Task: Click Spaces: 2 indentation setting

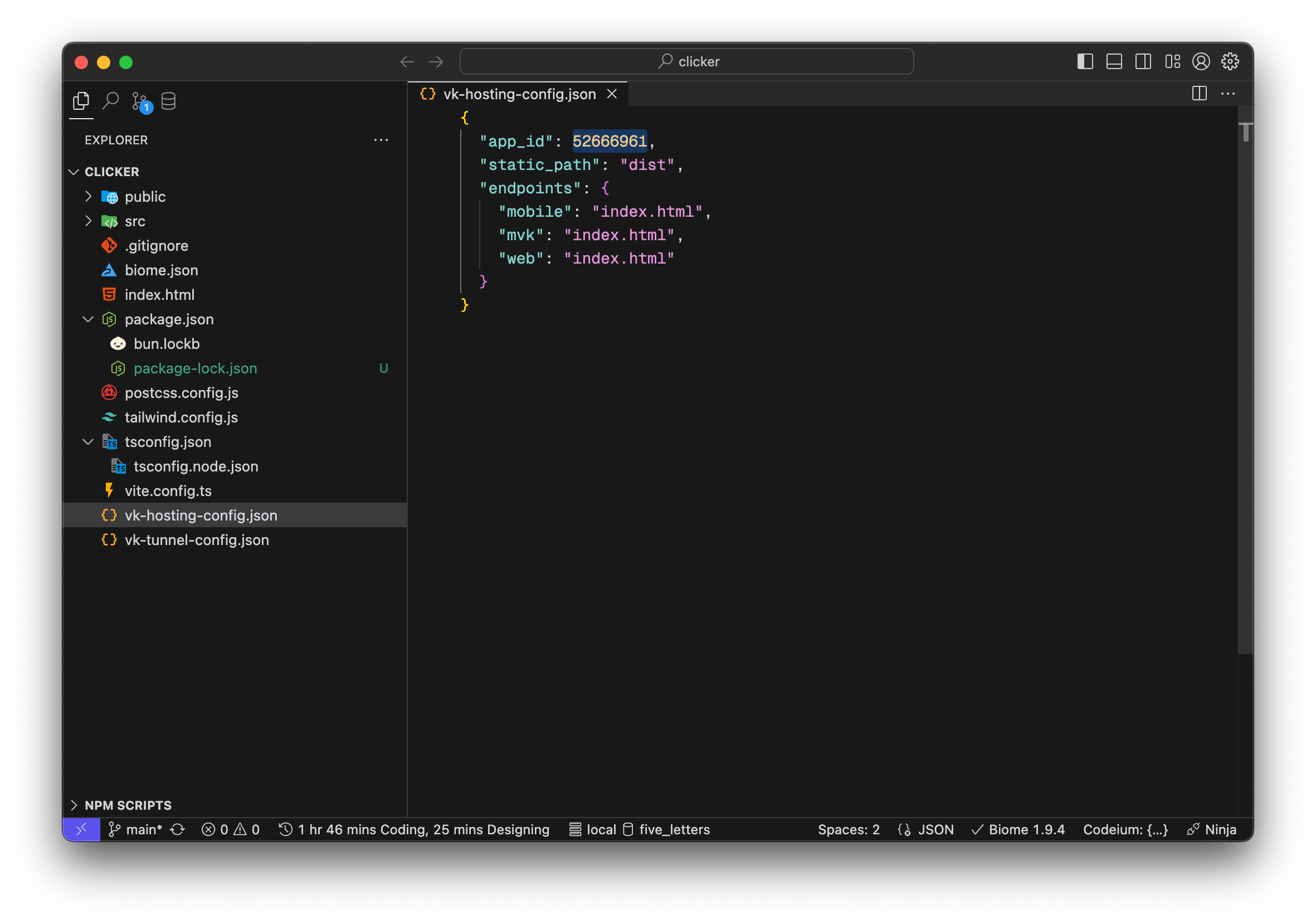Action: pyautogui.click(x=849, y=829)
